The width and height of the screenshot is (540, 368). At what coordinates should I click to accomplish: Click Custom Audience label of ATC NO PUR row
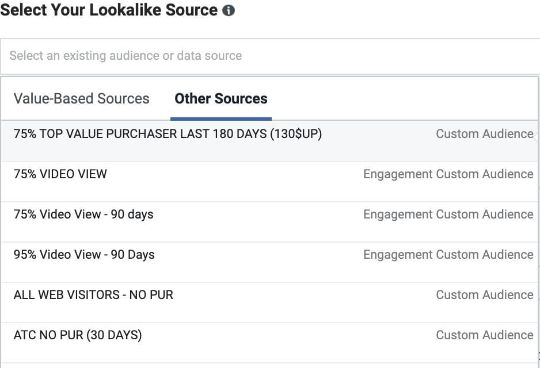click(x=485, y=335)
